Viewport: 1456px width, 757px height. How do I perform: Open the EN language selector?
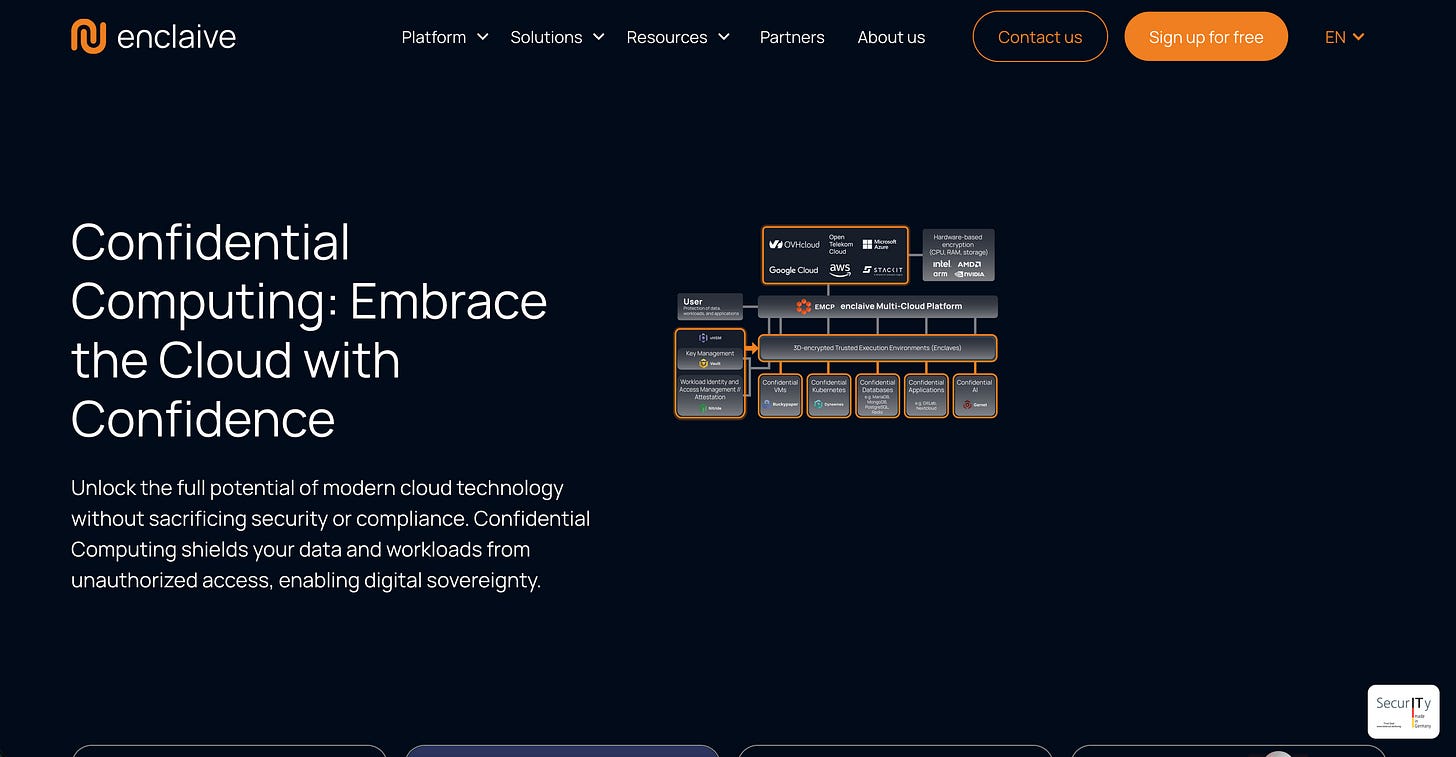[1344, 37]
